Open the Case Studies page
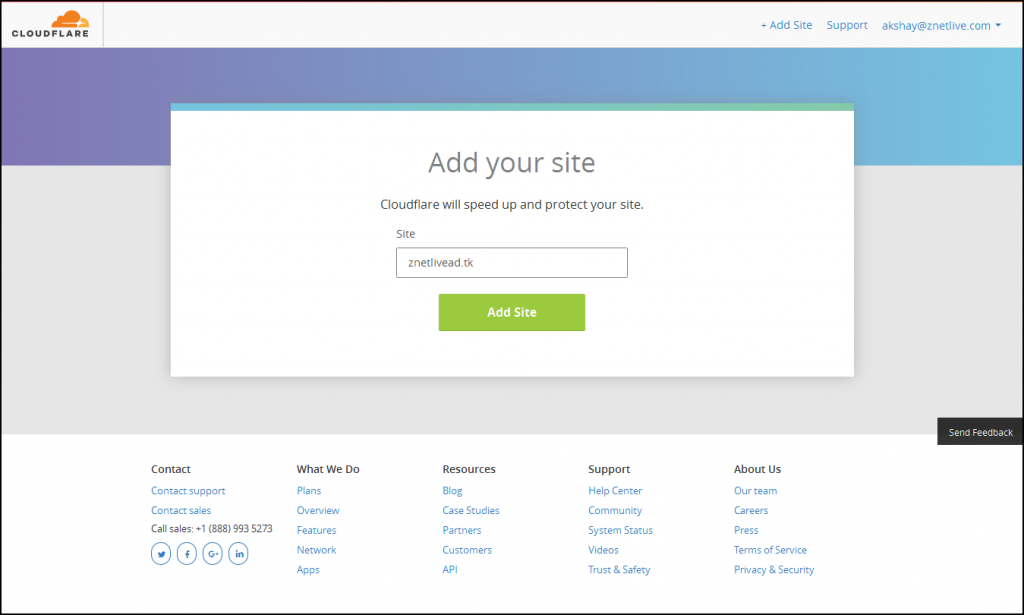Screen dimensions: 1024x615 point(470,510)
